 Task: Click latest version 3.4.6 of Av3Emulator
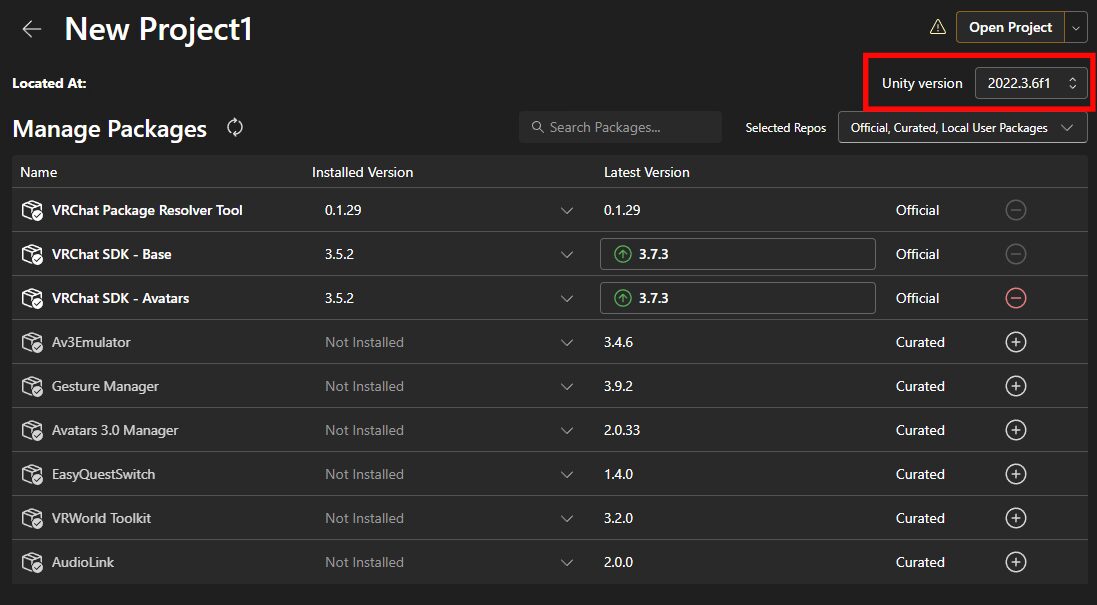(x=618, y=342)
